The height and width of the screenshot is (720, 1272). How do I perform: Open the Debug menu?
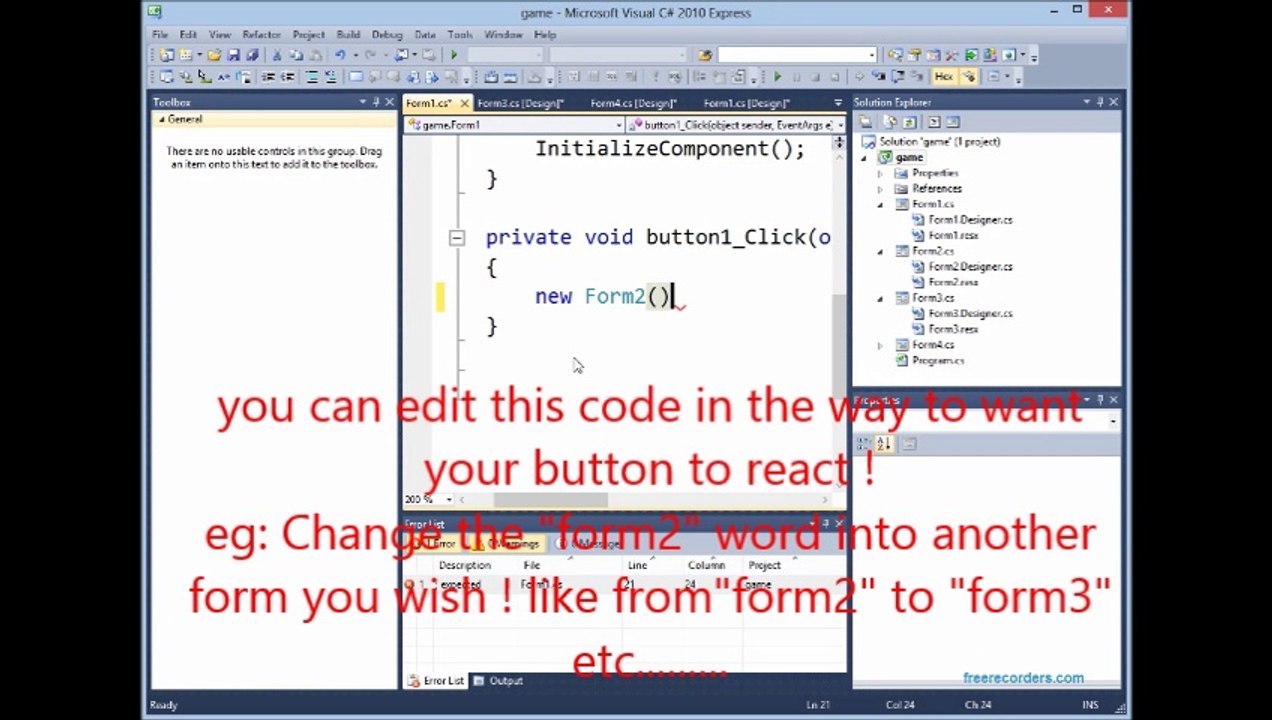387,34
